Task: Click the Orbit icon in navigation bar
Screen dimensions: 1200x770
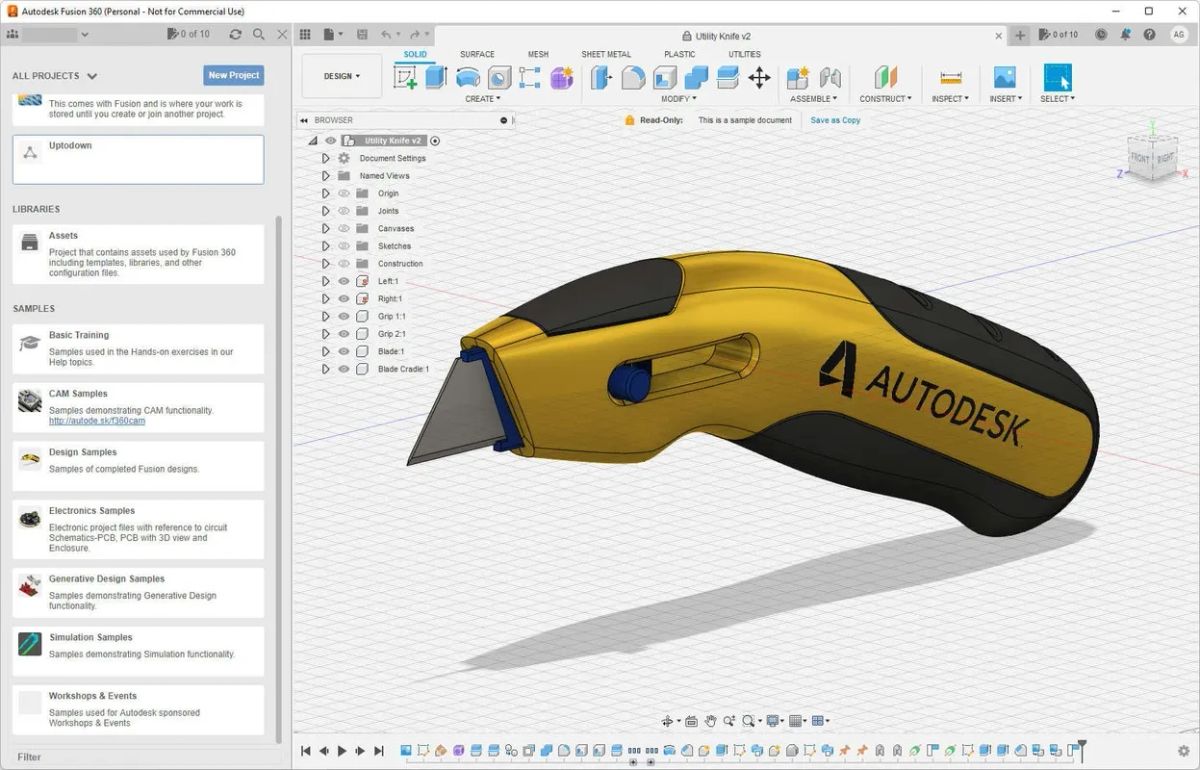Action: click(668, 720)
